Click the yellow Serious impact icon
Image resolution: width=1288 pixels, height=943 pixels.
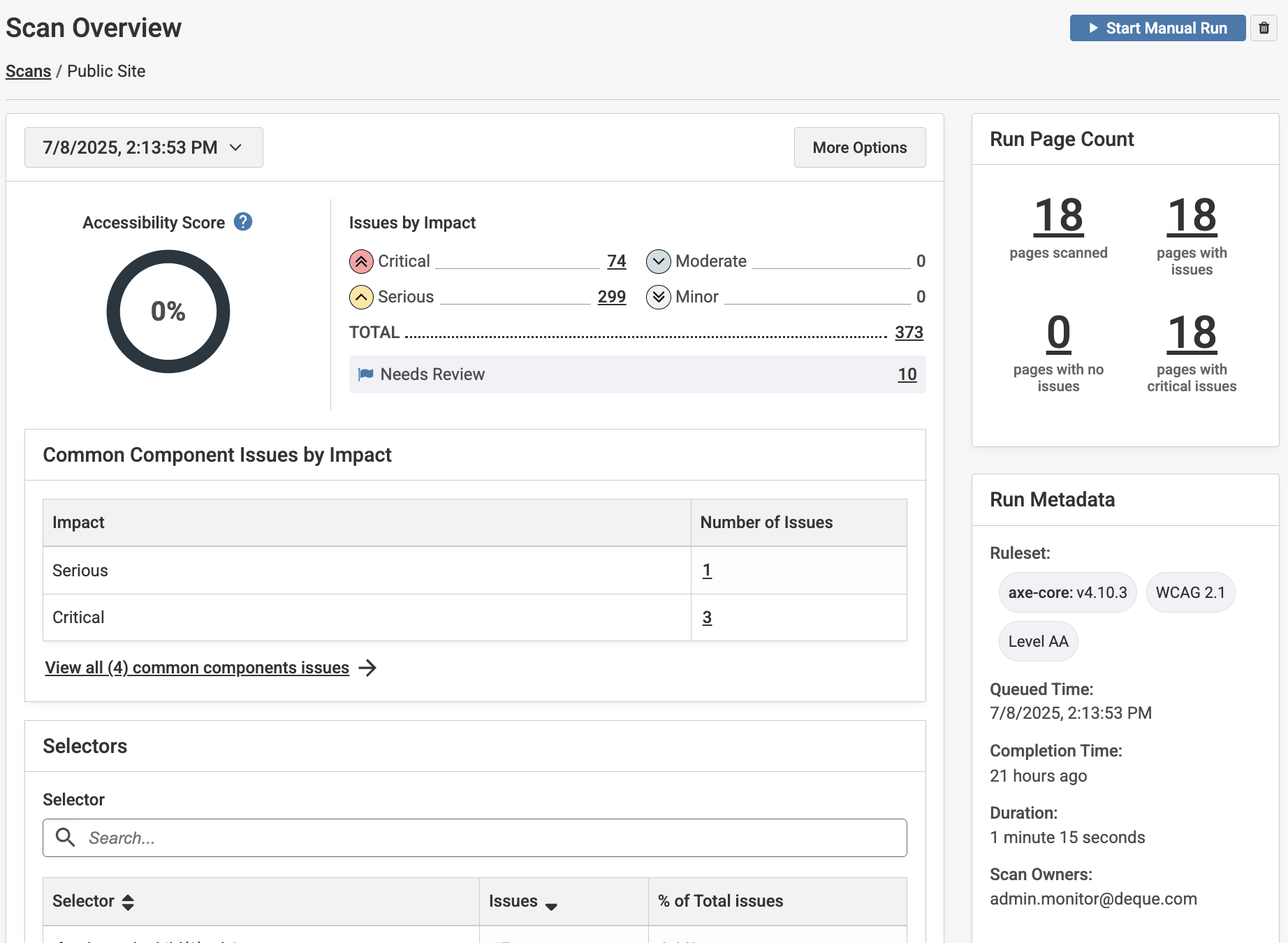(x=361, y=297)
